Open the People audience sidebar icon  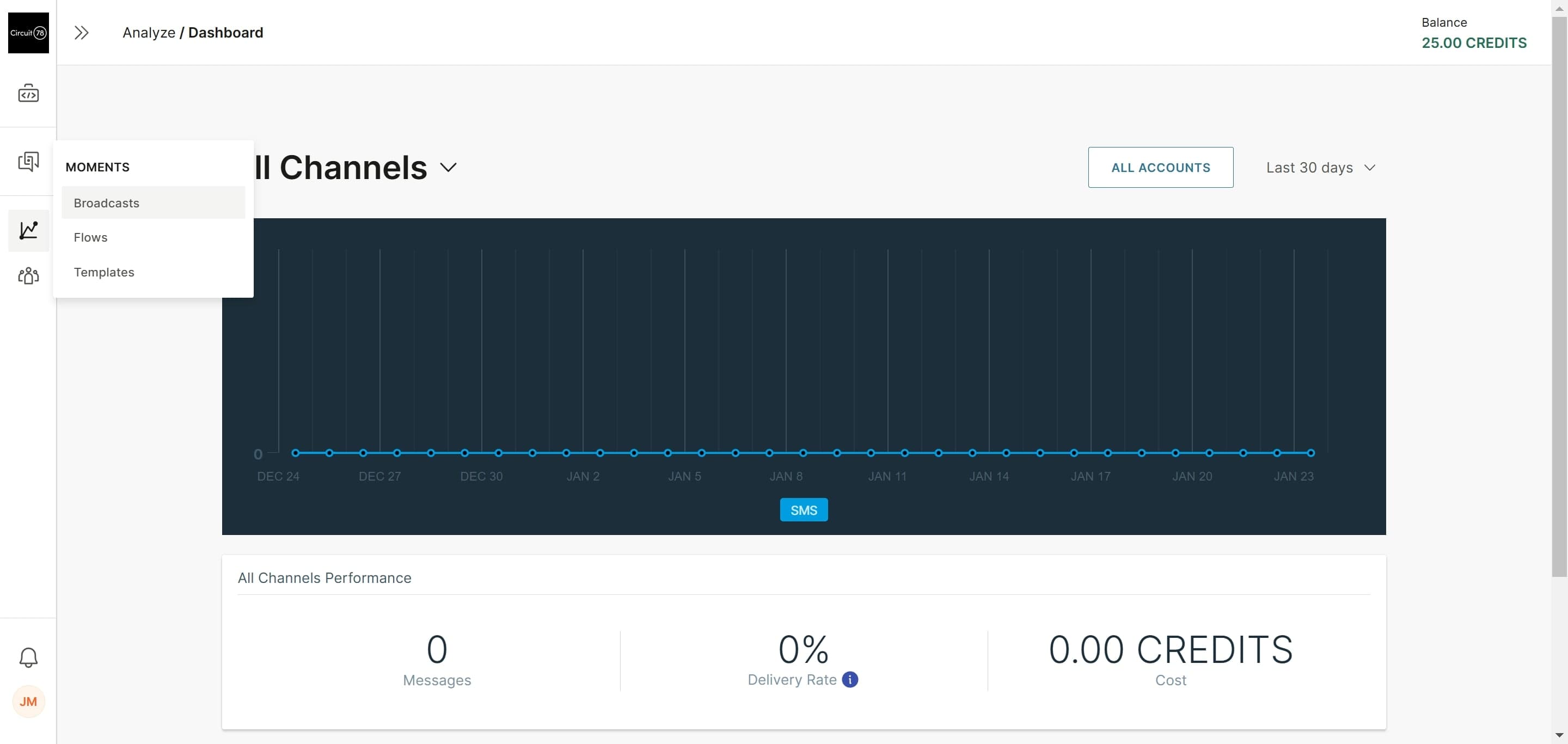click(28, 275)
